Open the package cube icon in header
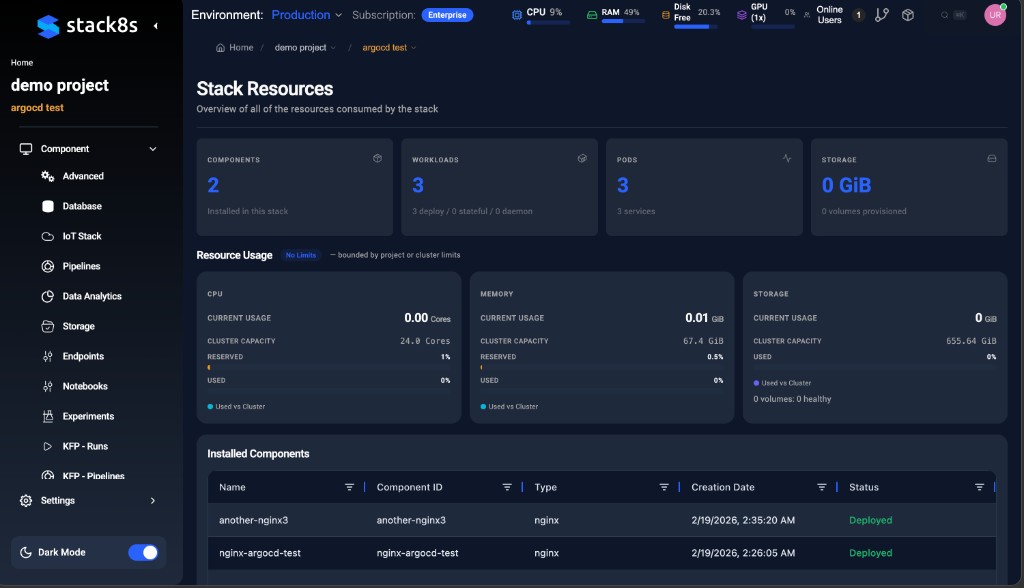1024x588 pixels. pyautogui.click(x=908, y=14)
